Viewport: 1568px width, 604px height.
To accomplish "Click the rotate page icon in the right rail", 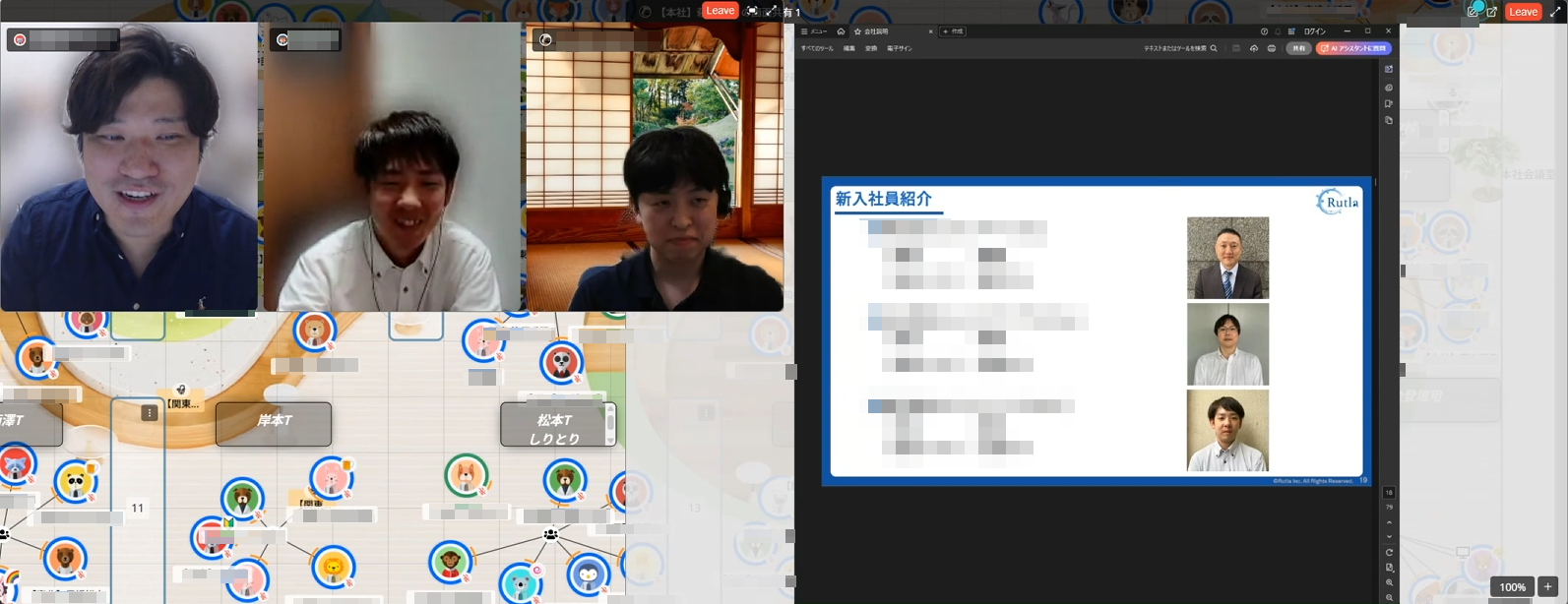I will tap(1389, 552).
